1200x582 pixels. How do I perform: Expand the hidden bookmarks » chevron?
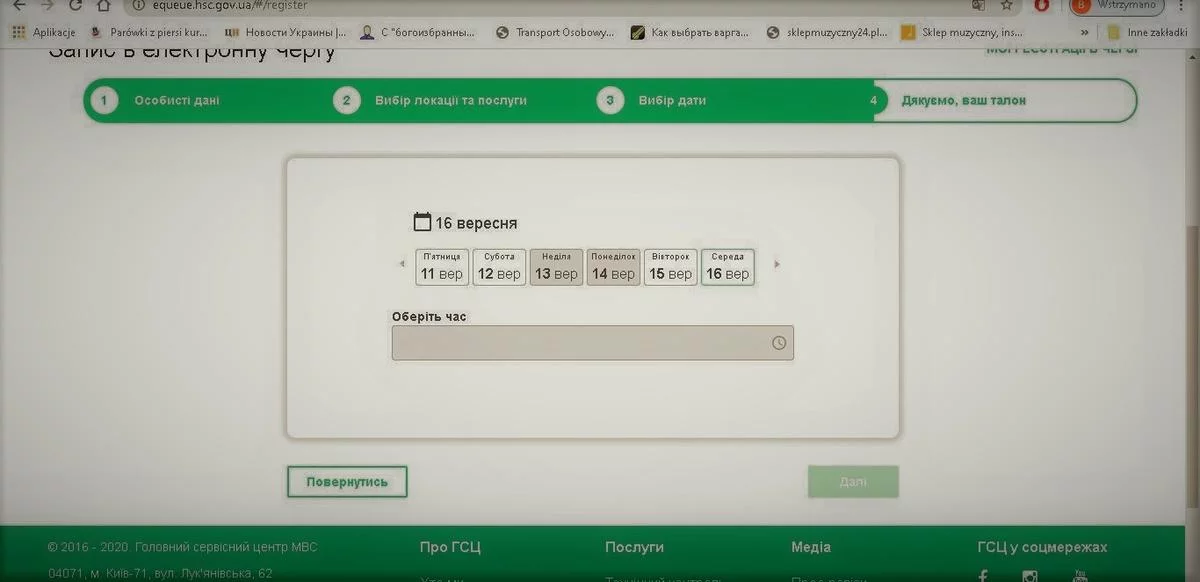pos(1086,32)
